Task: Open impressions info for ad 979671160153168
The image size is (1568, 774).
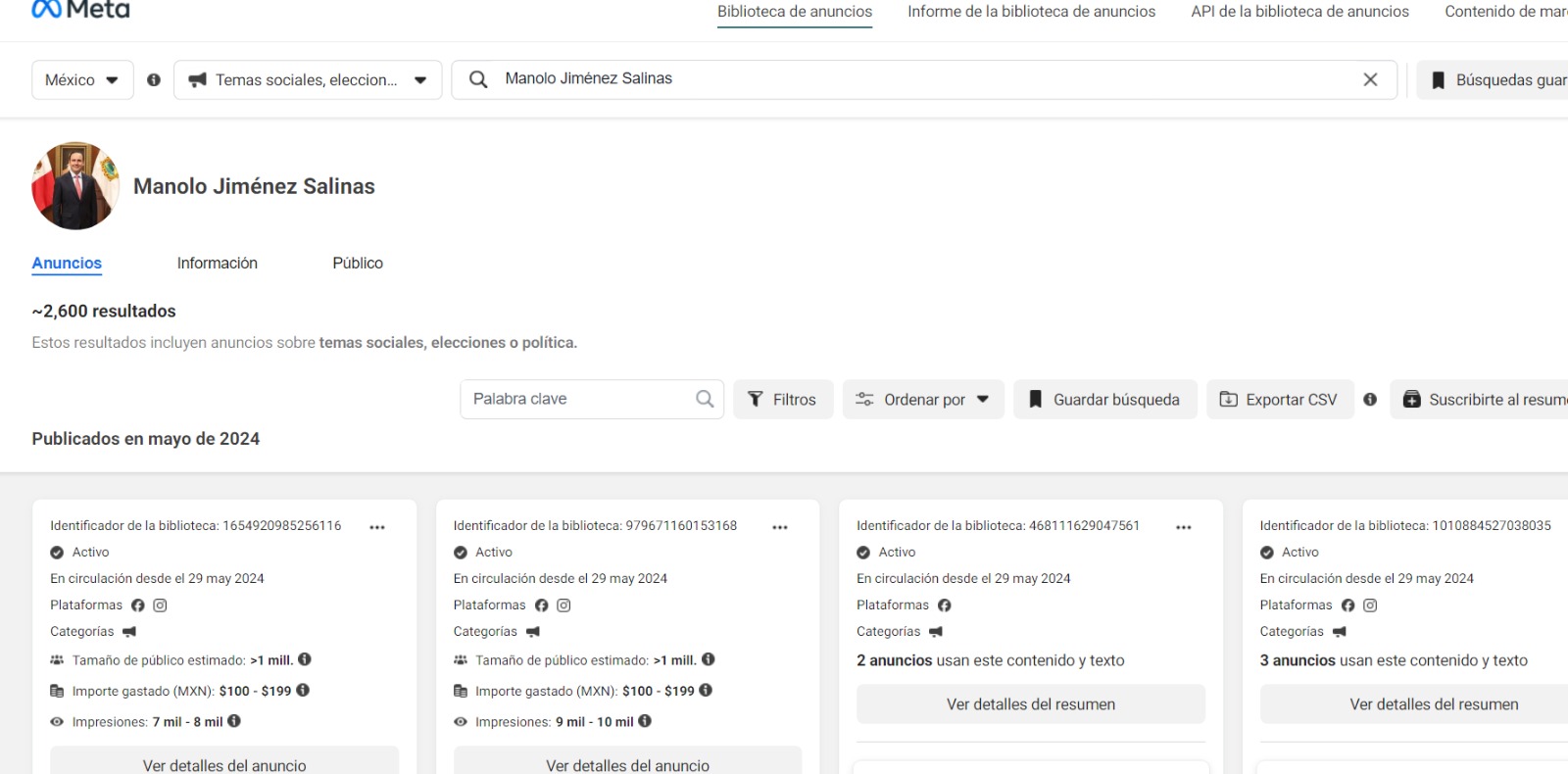Action: click(x=645, y=721)
